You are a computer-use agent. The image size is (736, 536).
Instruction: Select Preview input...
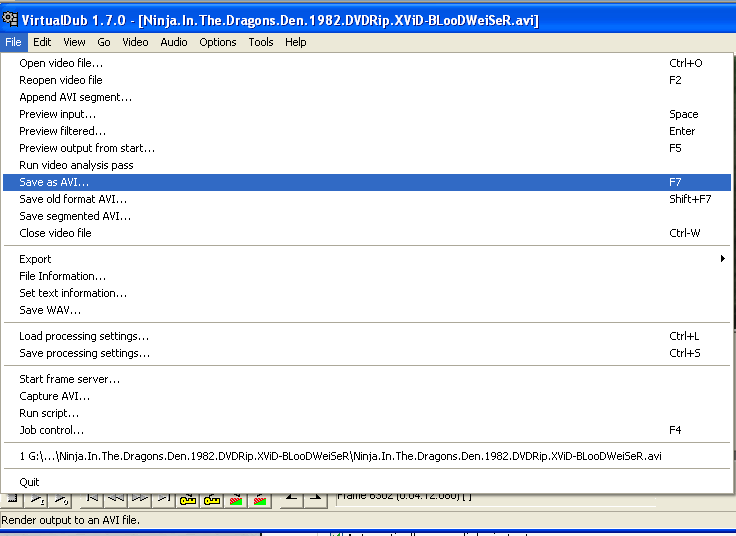pyautogui.click(x=367, y=114)
